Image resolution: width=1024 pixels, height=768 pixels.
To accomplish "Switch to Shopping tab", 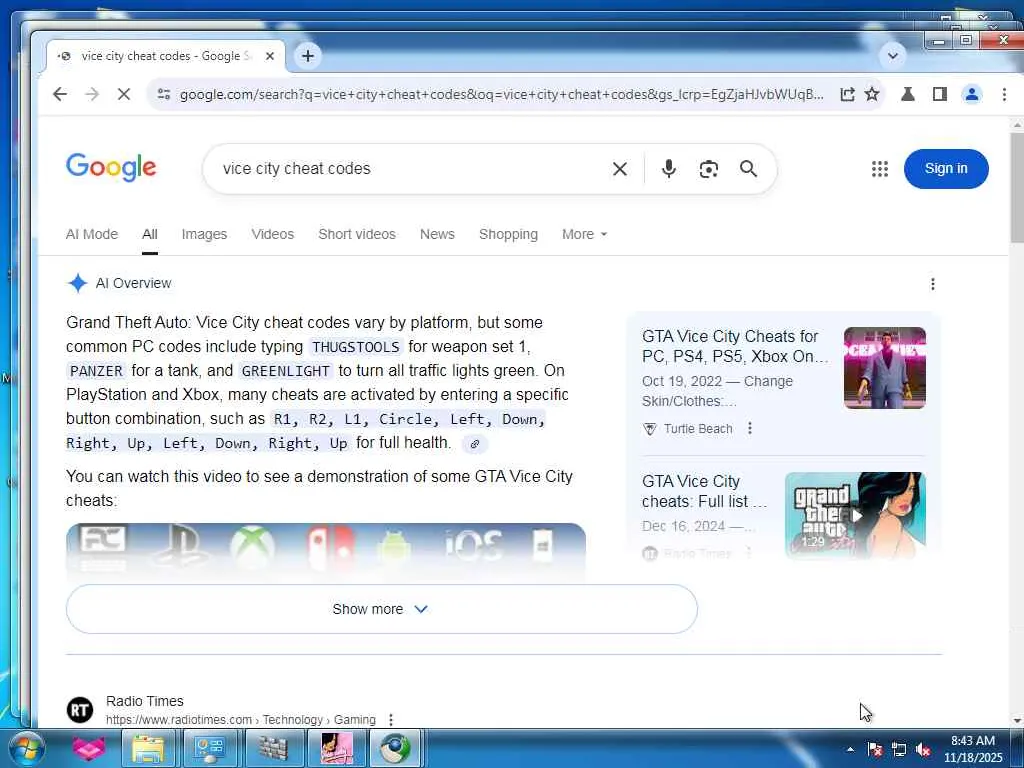I will tap(508, 234).
